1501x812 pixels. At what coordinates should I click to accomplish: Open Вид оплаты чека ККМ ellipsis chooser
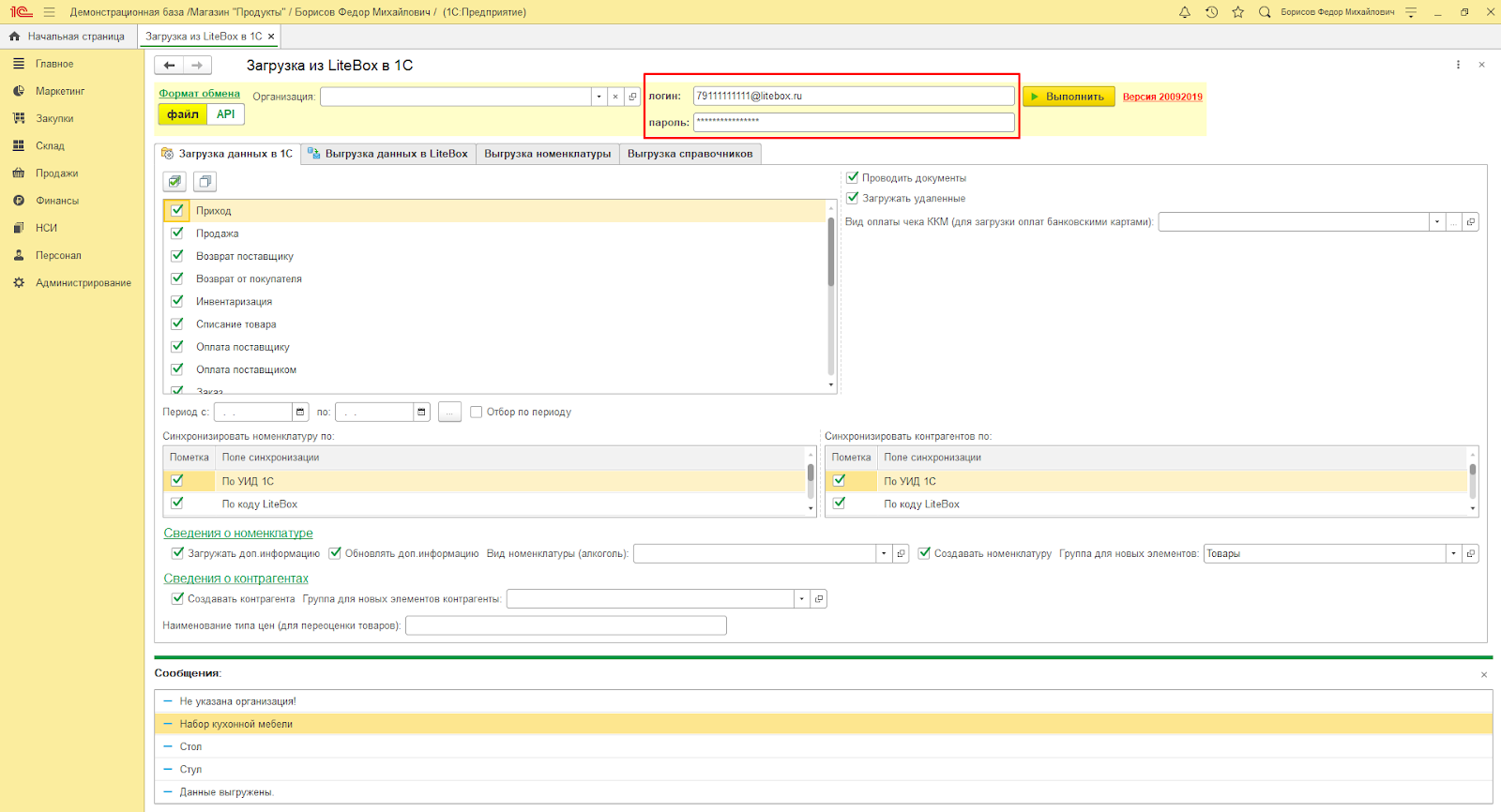[x=1454, y=222]
